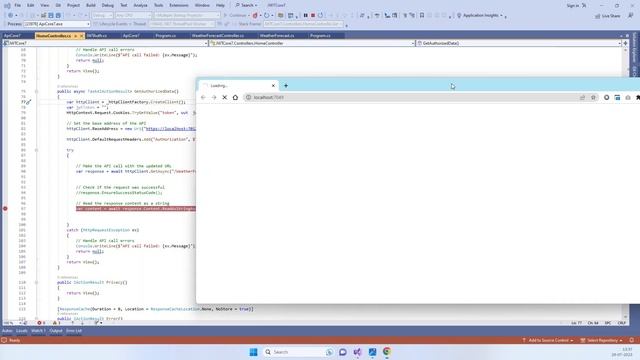This screenshot has width=640, height=360.
Task: Open the Select Repository dropdown
Action: (x=602, y=340)
